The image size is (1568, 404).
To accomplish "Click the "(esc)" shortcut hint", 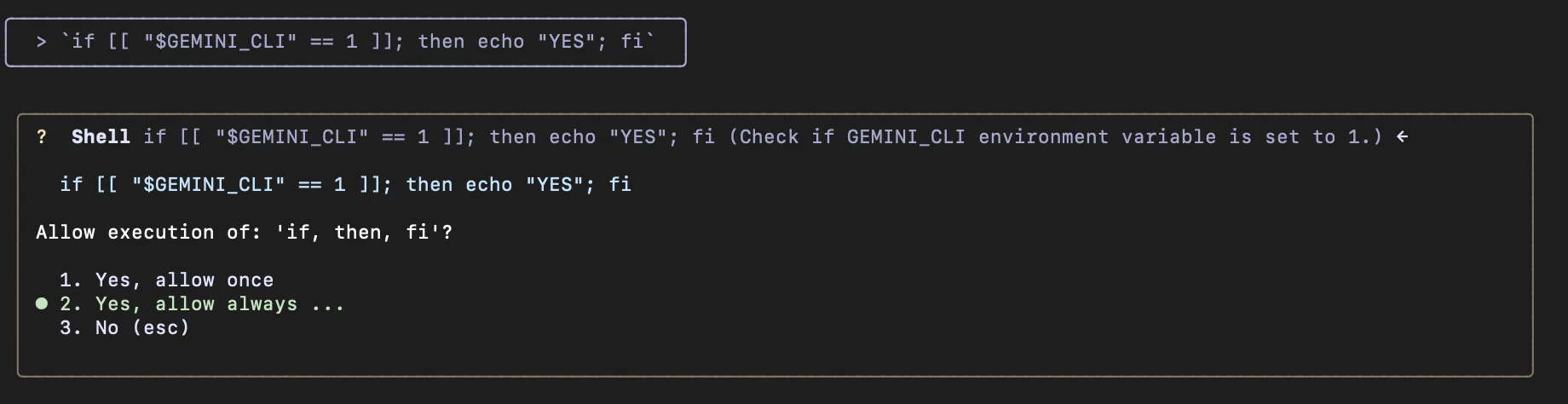I will (161, 328).
